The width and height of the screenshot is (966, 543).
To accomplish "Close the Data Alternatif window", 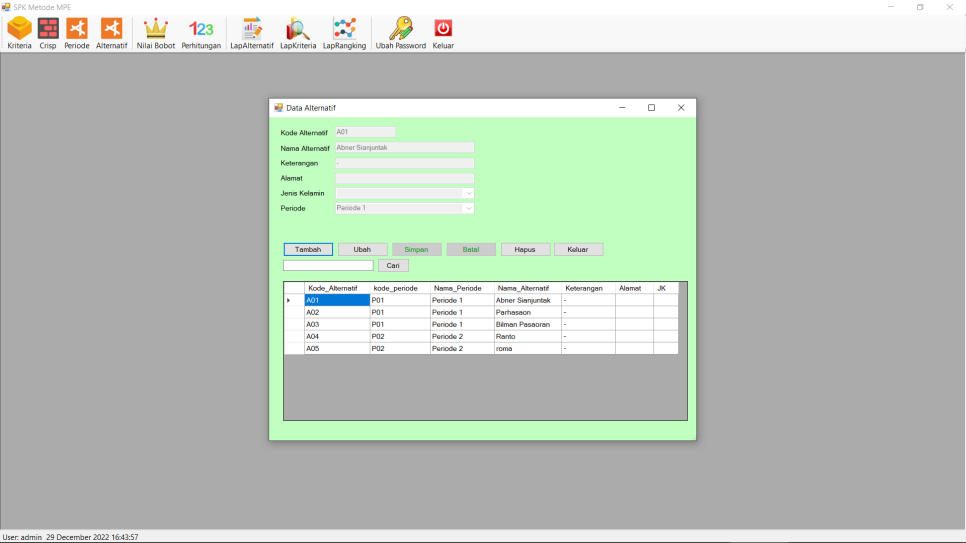I will pos(681,107).
